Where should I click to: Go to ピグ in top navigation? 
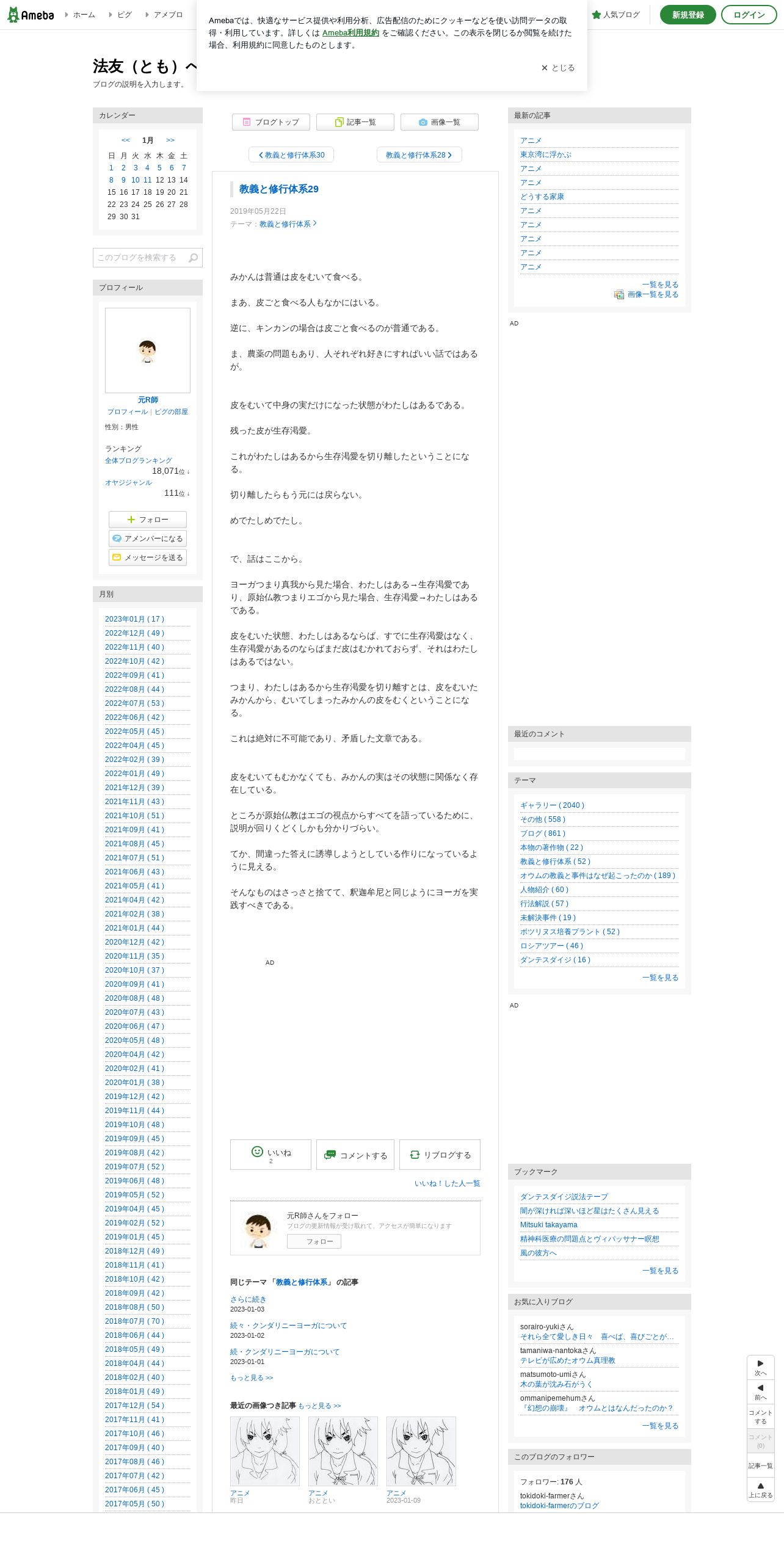[x=124, y=15]
